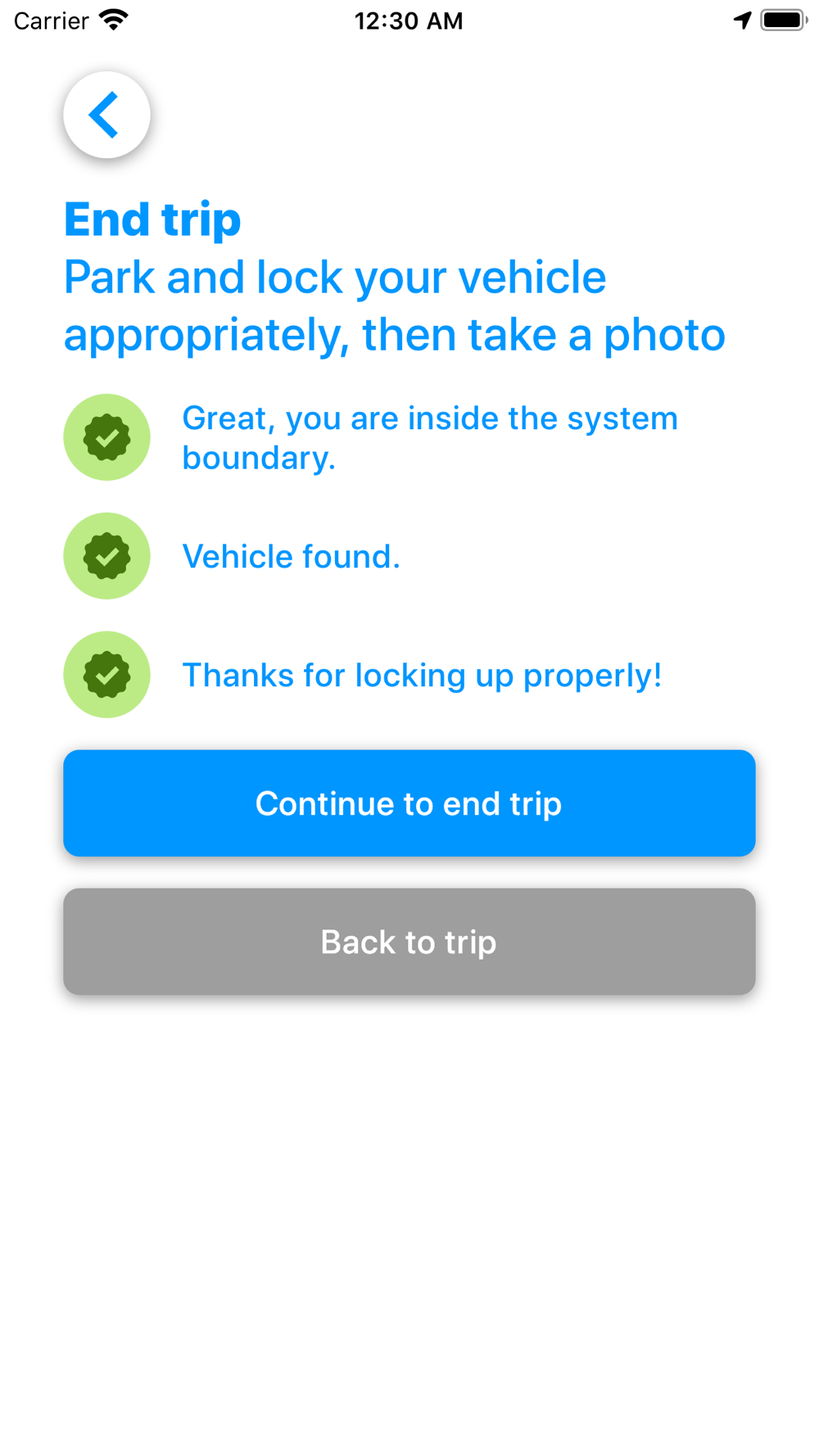
Task: Tap the 'Vehicle found.' text
Action: [x=291, y=557]
